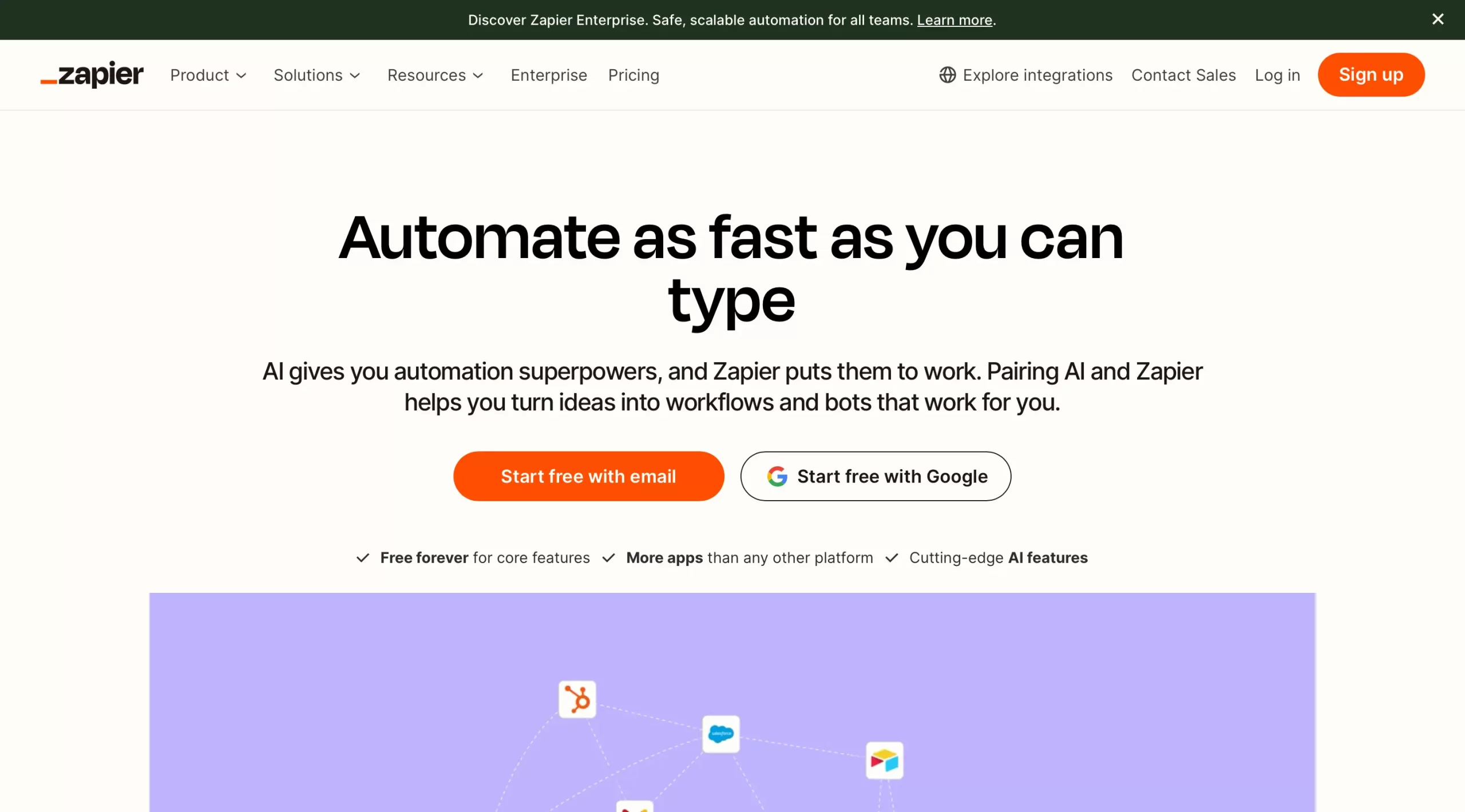This screenshot has width=1465, height=812.
Task: Click the HubSpot integration icon
Action: 577,699
